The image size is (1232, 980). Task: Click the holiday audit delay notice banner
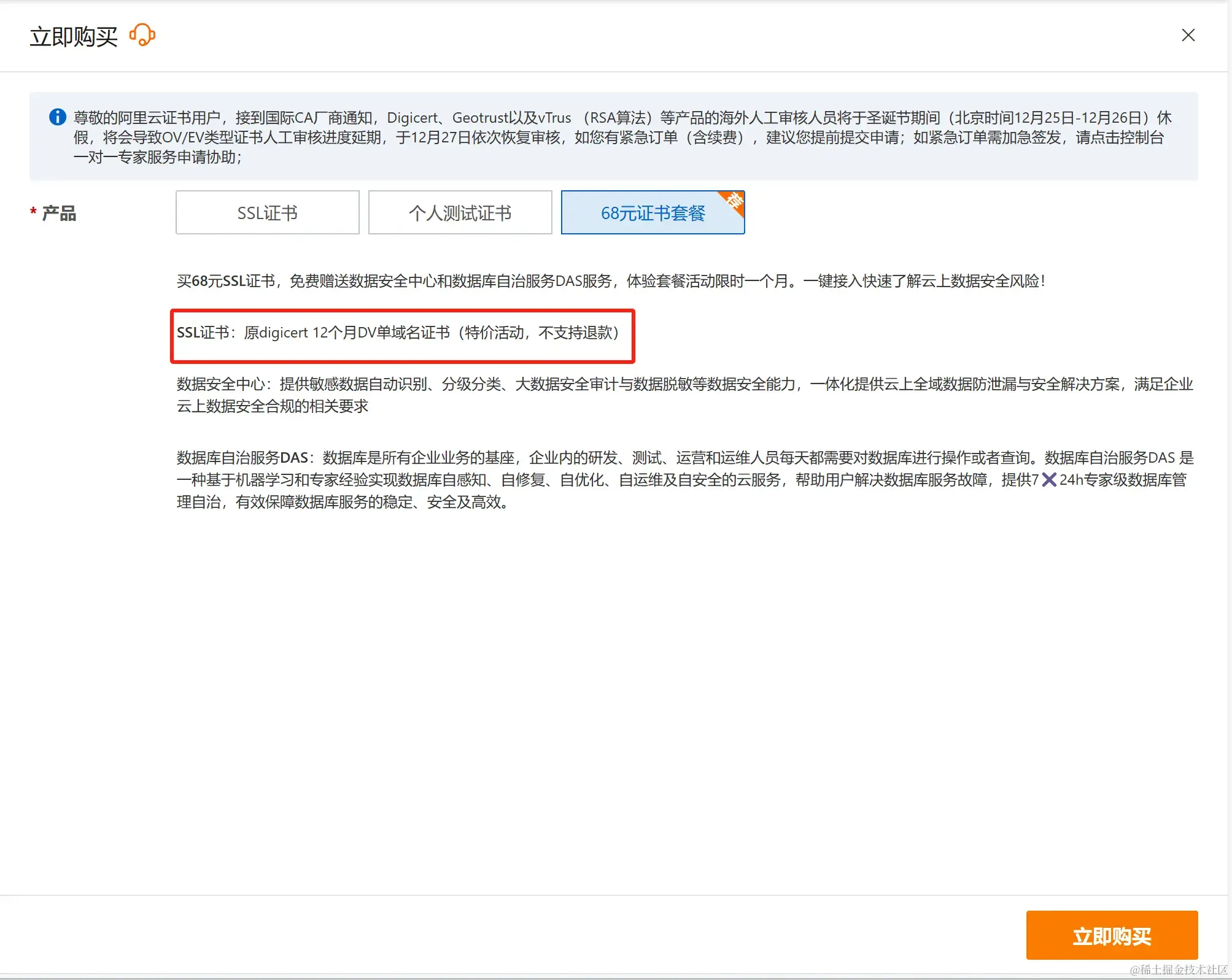point(613,136)
